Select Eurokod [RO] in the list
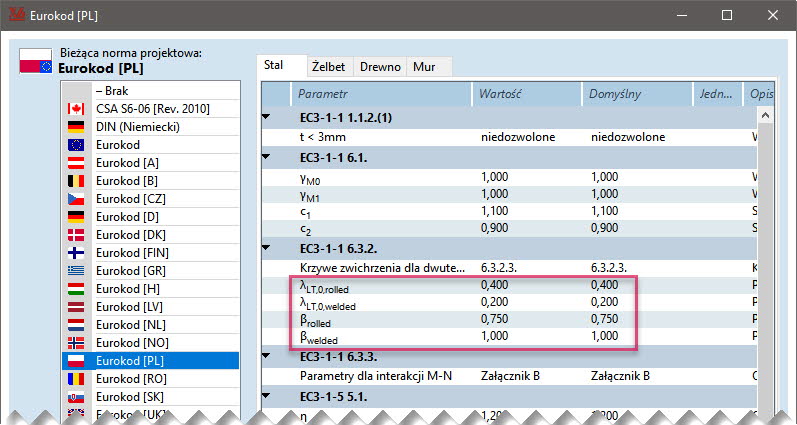This screenshot has width=797, height=425. pos(150,379)
